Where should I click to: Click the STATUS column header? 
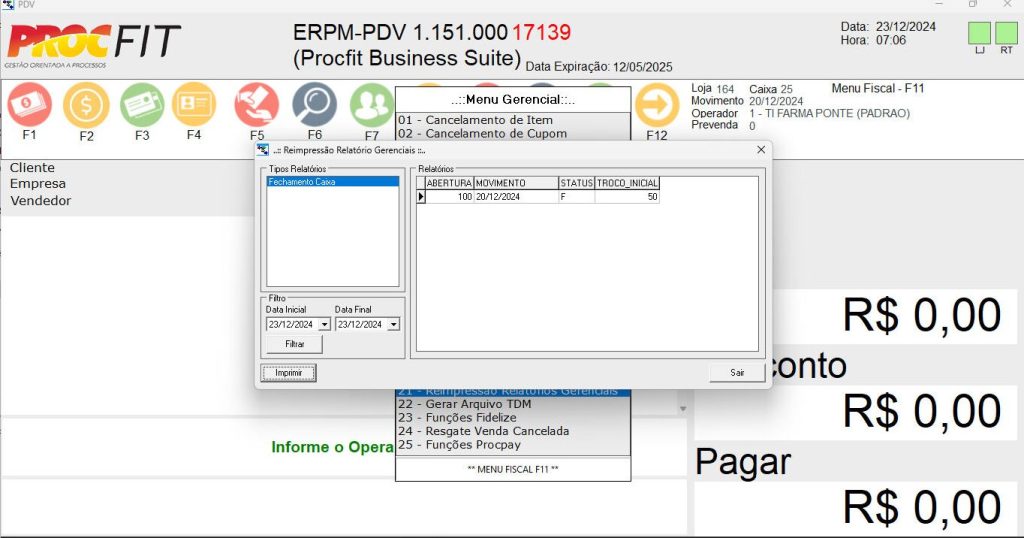tap(577, 183)
